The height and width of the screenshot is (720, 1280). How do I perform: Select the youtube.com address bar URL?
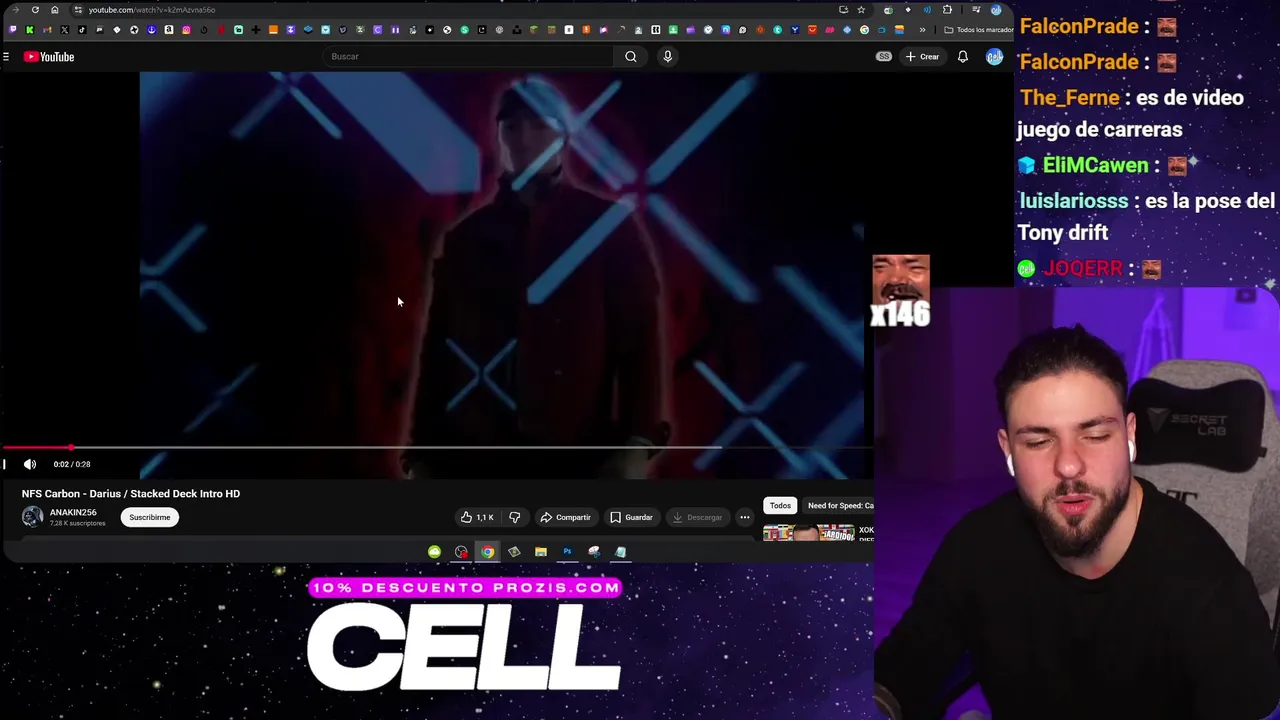click(x=152, y=10)
